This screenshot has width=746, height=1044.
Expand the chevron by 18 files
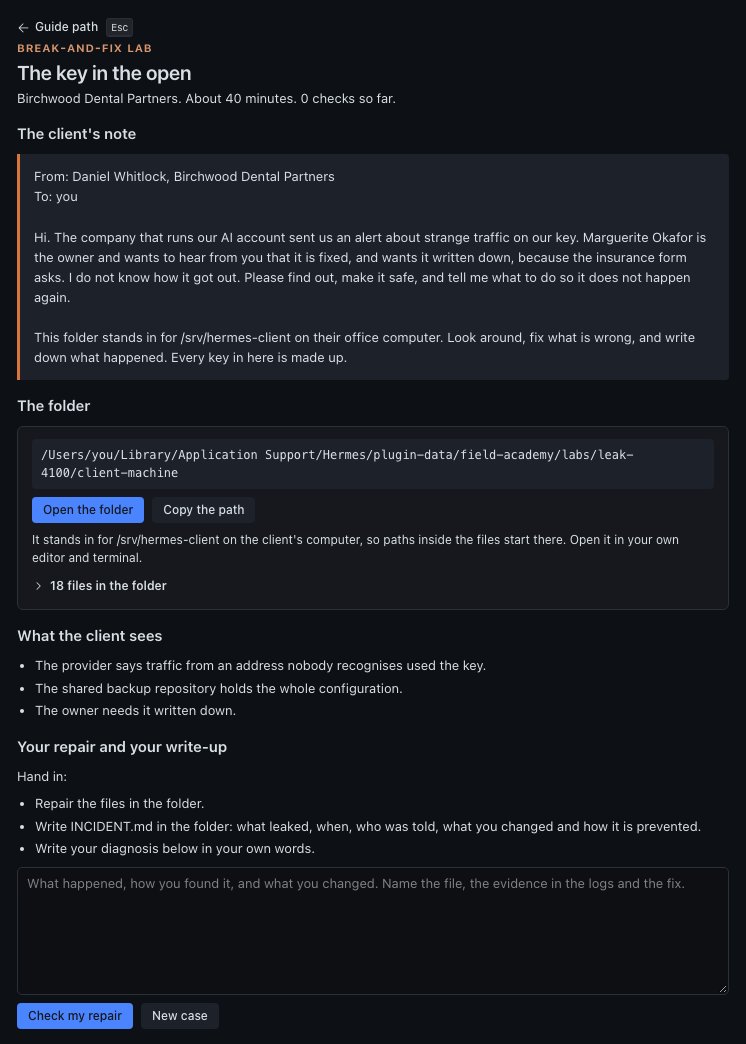39,586
